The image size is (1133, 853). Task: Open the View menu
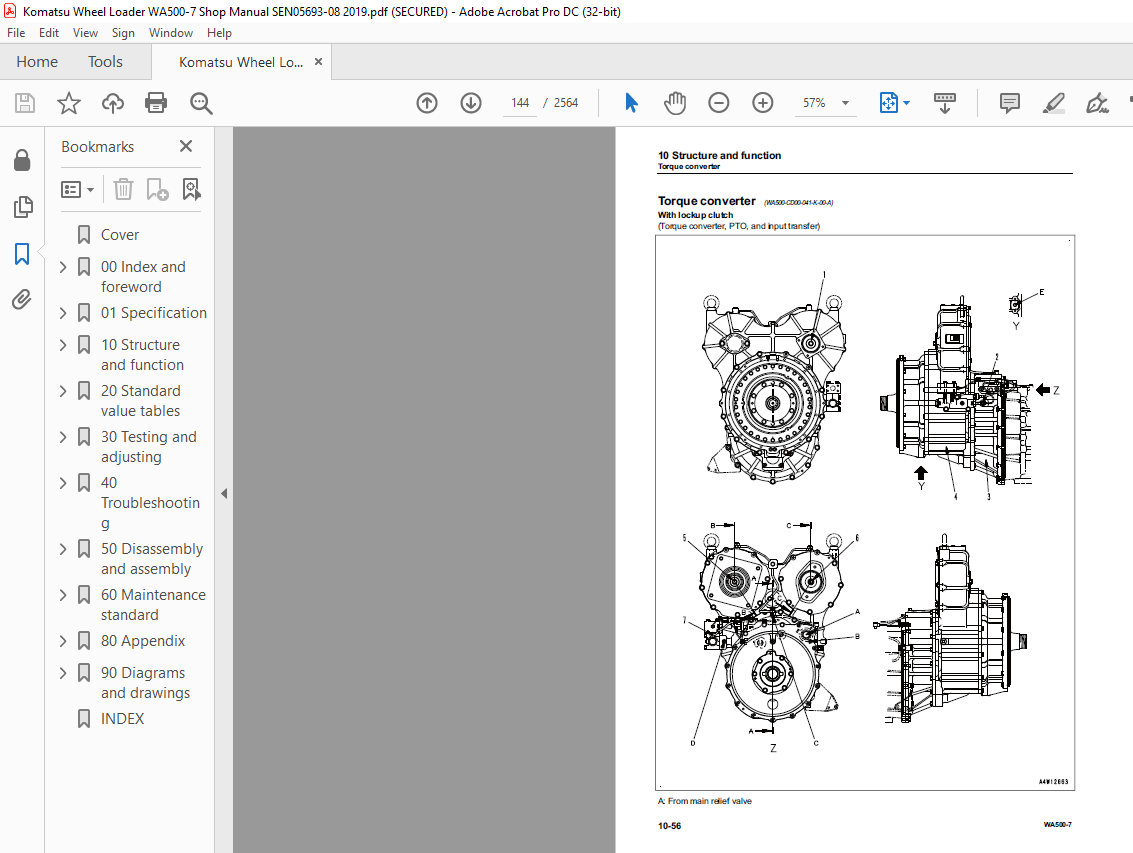click(x=85, y=33)
